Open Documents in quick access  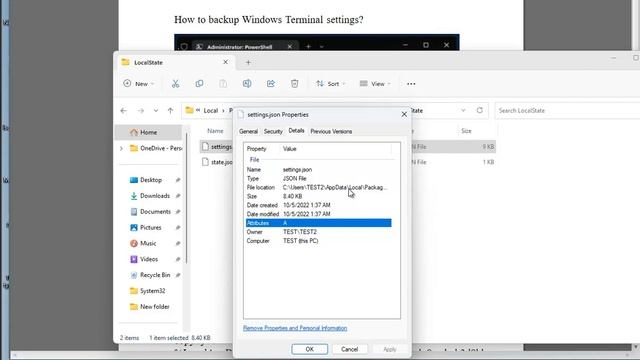click(x=155, y=212)
